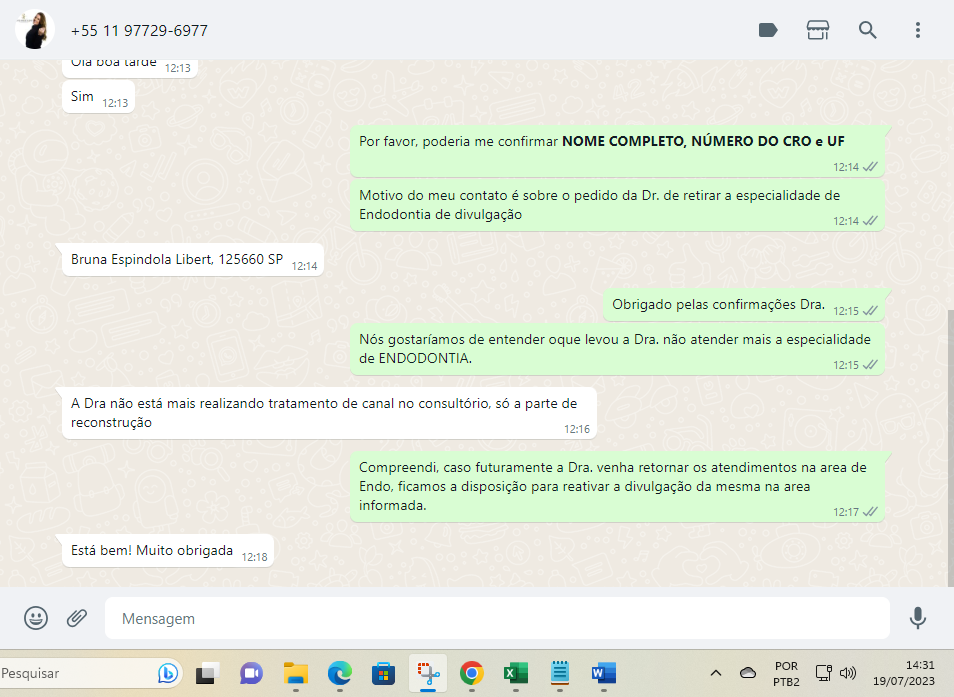Open Task View on the taskbar
Viewport: 954px width, 697px height.
click(207, 673)
